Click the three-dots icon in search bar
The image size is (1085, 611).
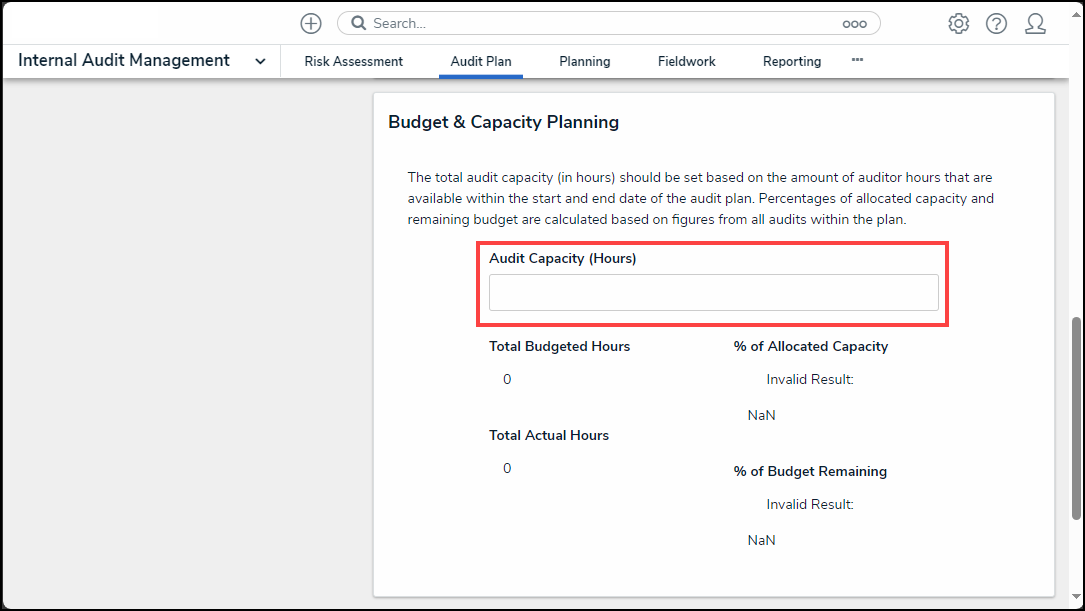854,23
